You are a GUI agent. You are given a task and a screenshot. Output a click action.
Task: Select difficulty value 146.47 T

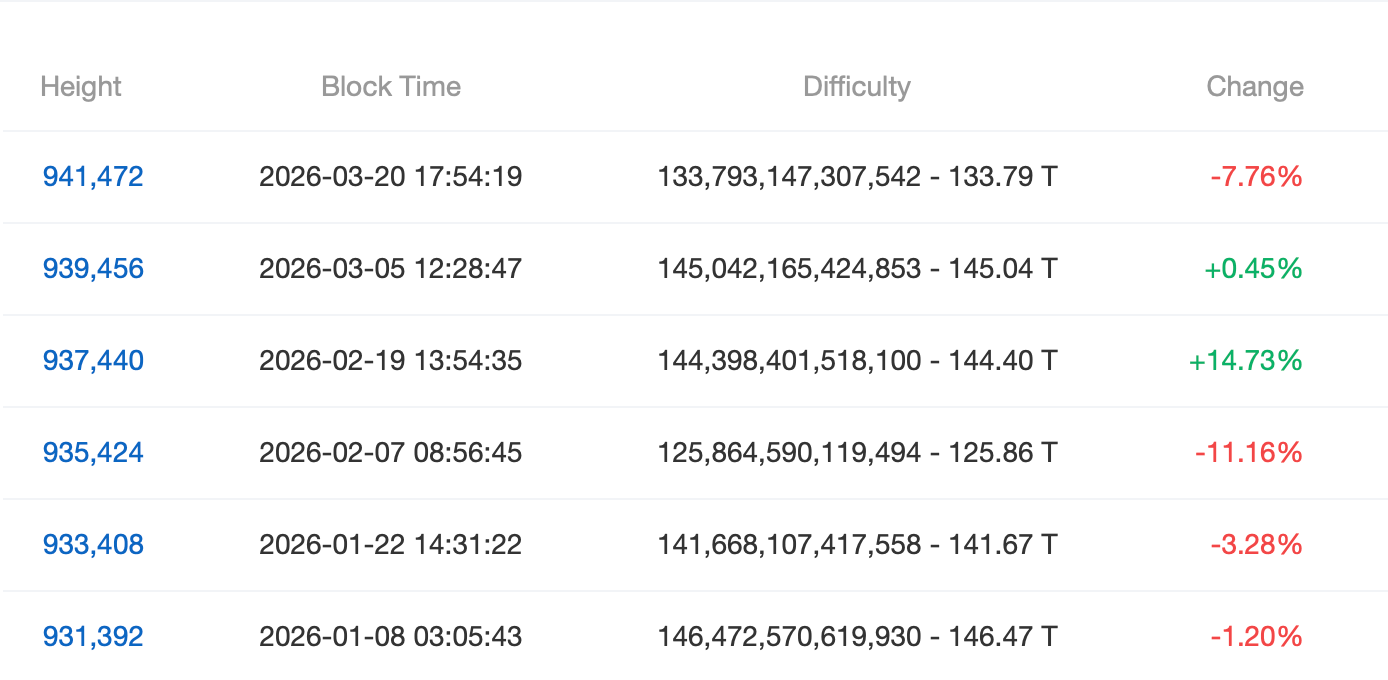[856, 635]
